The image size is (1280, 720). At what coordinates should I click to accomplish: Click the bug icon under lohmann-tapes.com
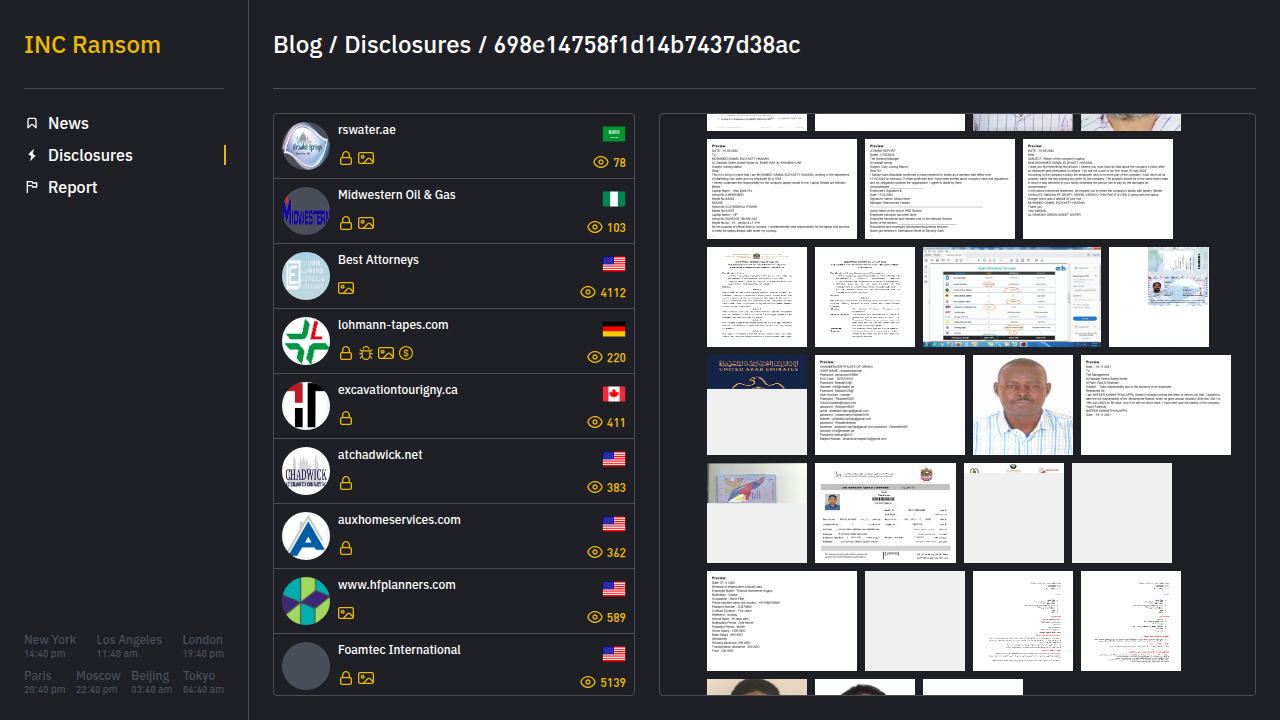coord(366,353)
